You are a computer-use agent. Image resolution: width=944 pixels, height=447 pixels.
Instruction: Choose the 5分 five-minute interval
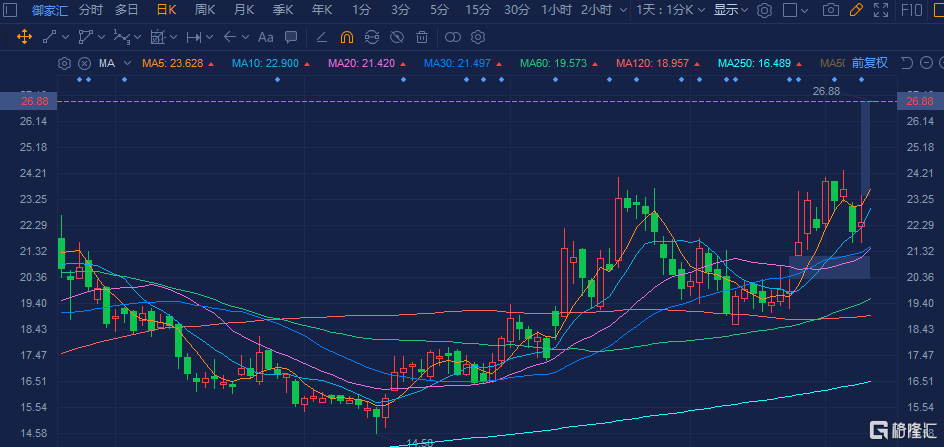point(439,10)
